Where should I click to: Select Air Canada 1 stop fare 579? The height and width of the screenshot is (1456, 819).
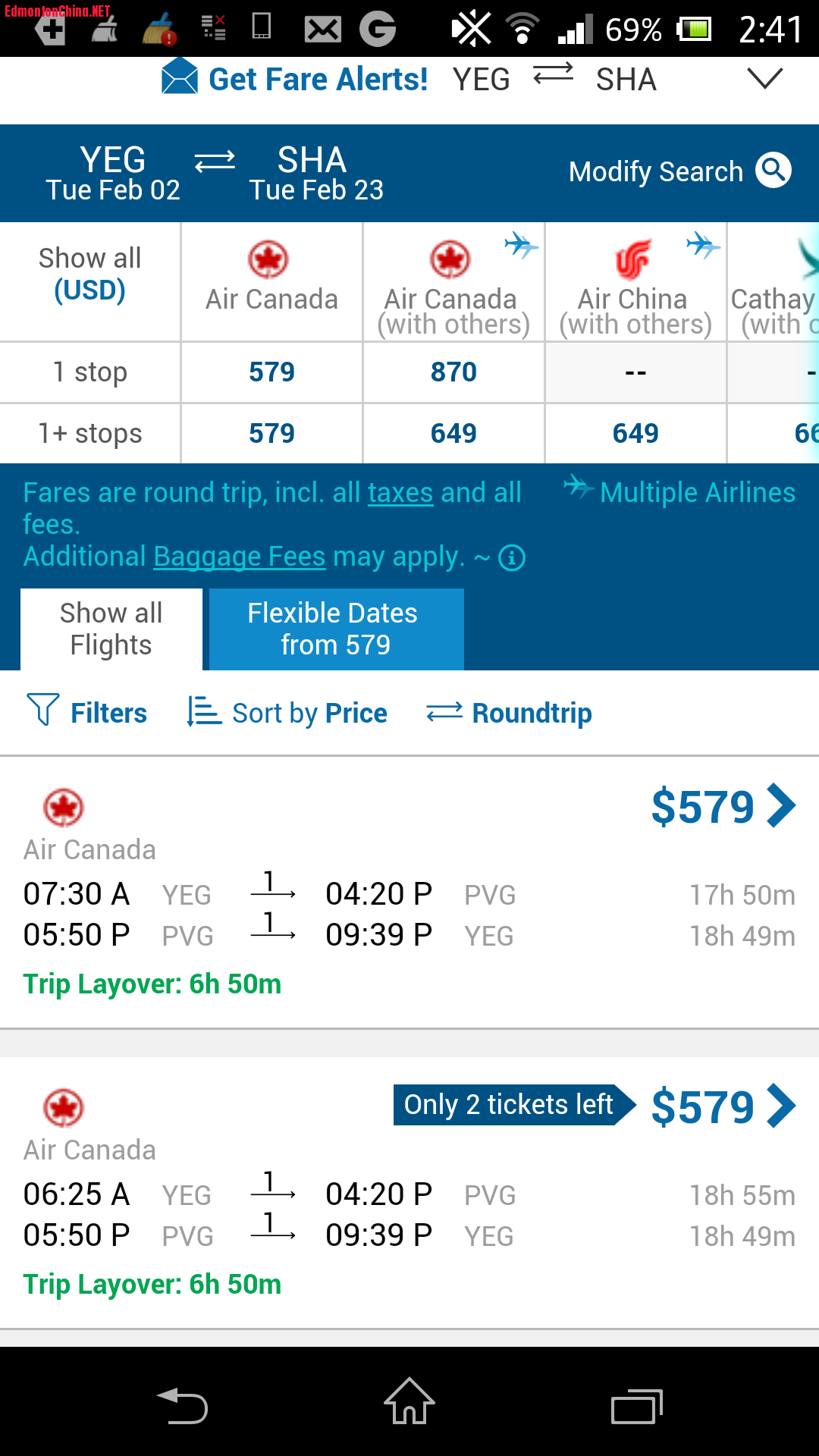pyautogui.click(x=271, y=372)
